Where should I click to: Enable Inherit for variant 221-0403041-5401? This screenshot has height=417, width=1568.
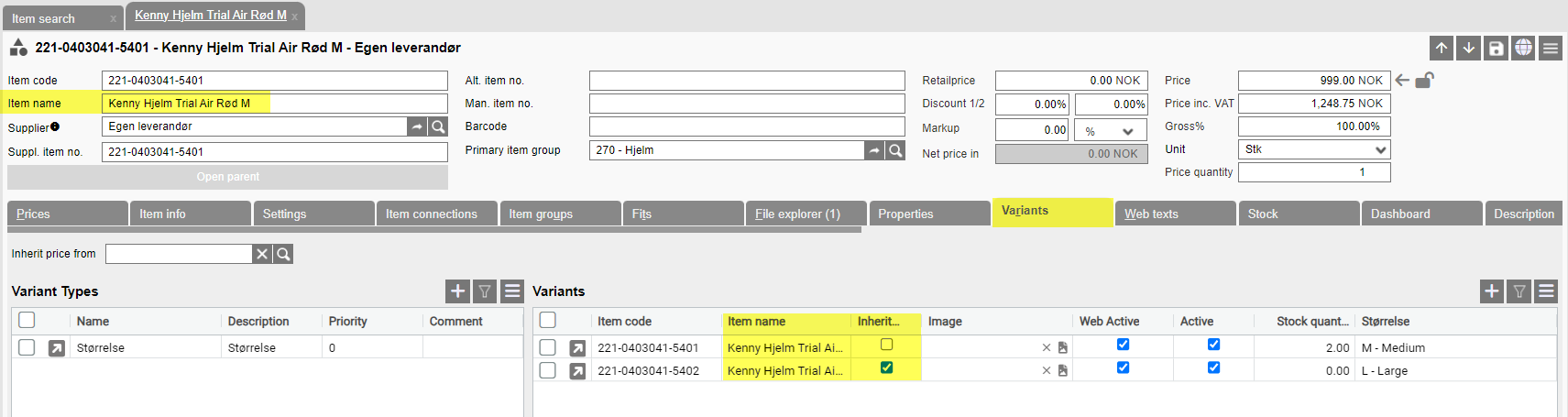(x=886, y=345)
